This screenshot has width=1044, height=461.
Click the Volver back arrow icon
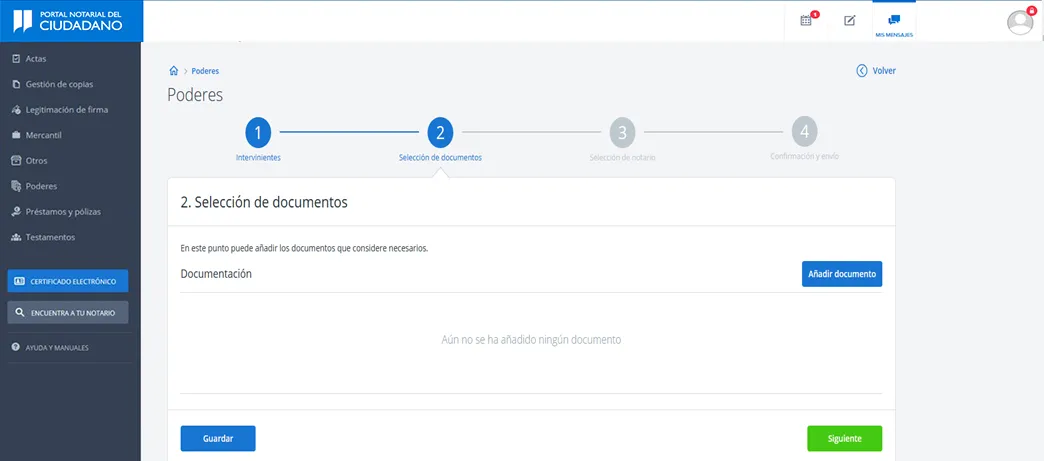(862, 71)
